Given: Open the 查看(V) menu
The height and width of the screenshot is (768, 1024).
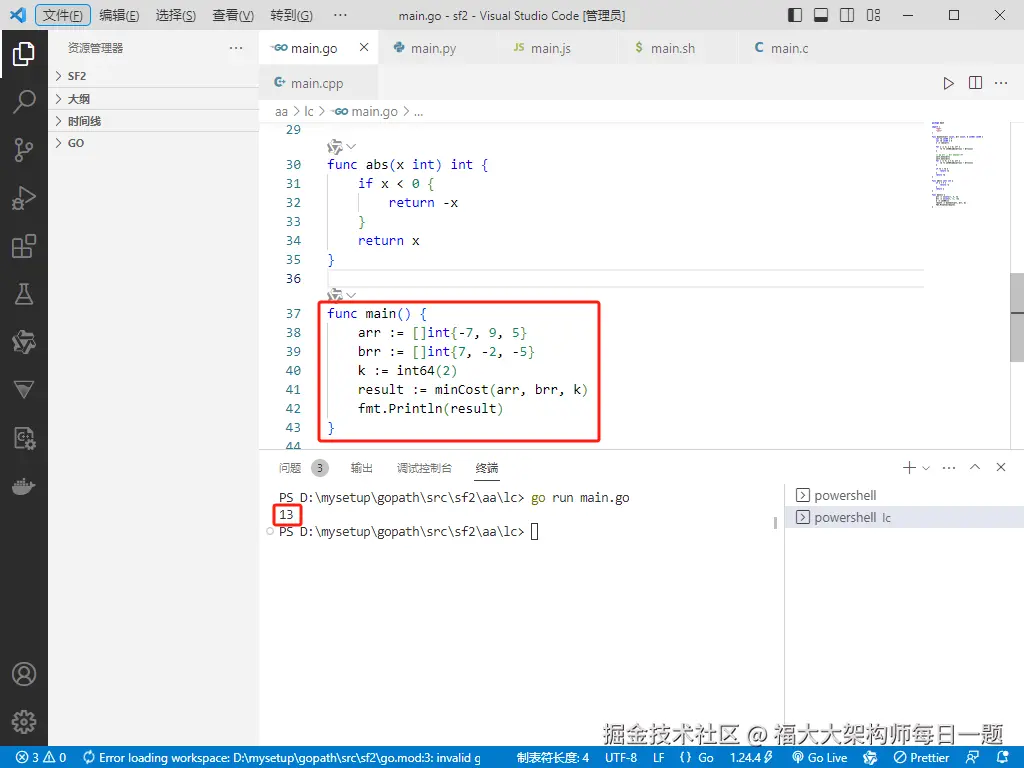Looking at the screenshot, I should pos(233,15).
